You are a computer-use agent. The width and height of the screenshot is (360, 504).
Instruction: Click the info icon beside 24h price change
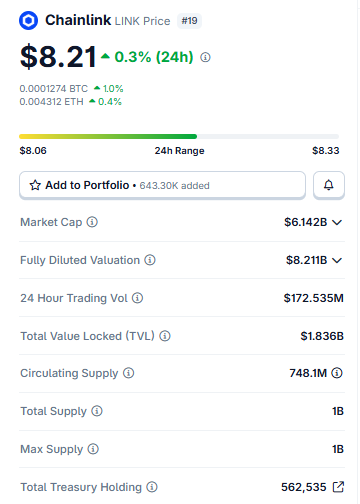click(x=205, y=57)
